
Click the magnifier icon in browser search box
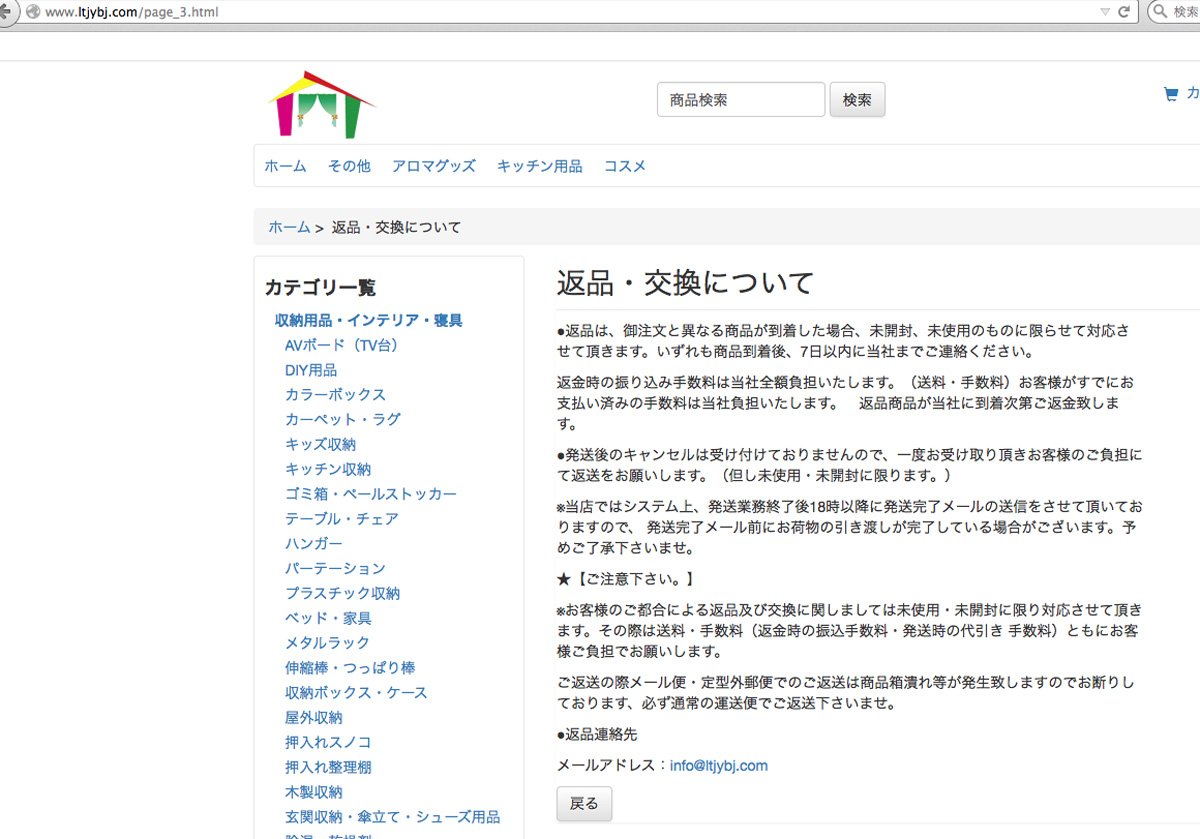point(1160,12)
